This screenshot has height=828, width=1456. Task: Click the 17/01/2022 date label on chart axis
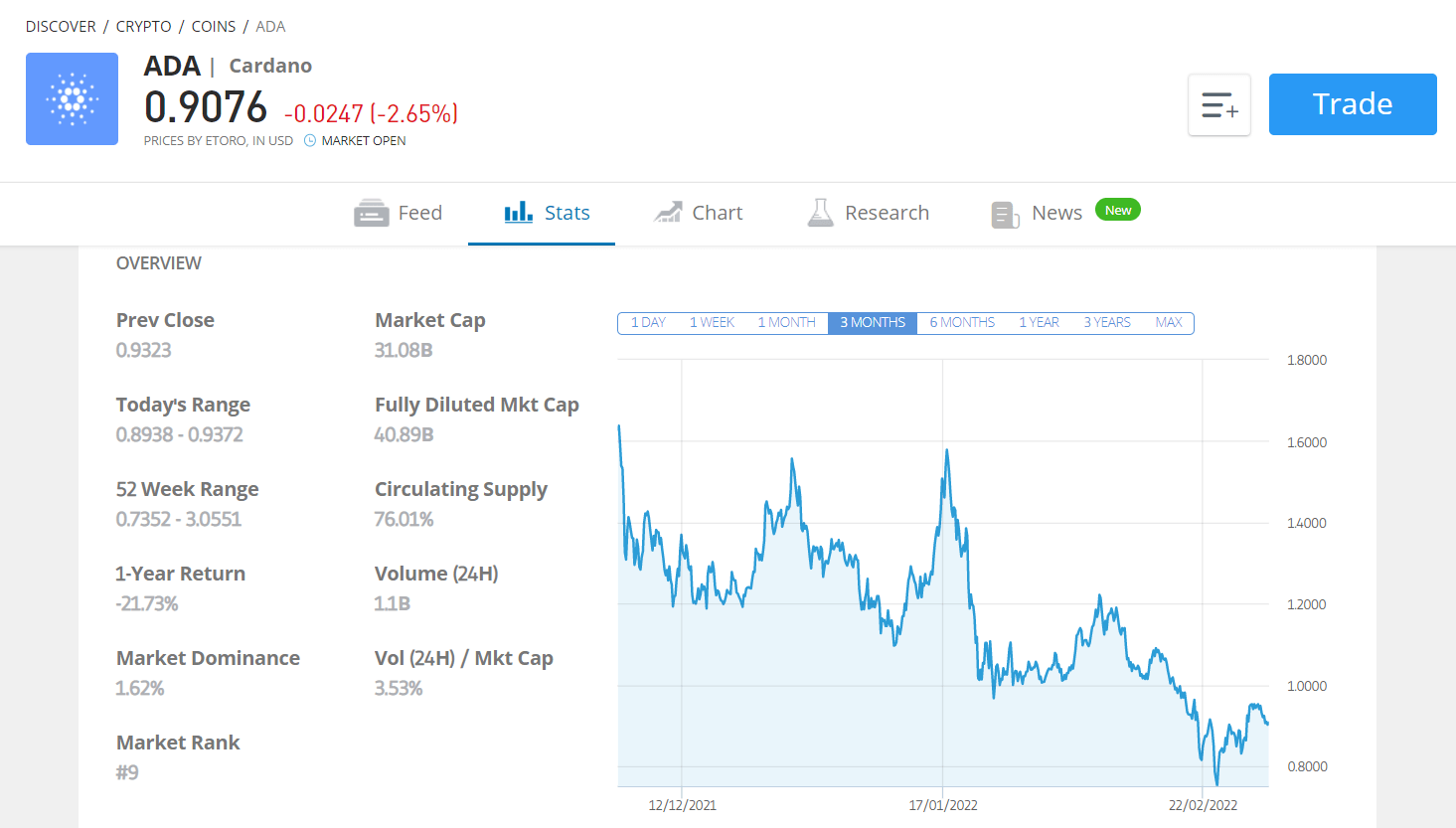pyautogui.click(x=943, y=805)
